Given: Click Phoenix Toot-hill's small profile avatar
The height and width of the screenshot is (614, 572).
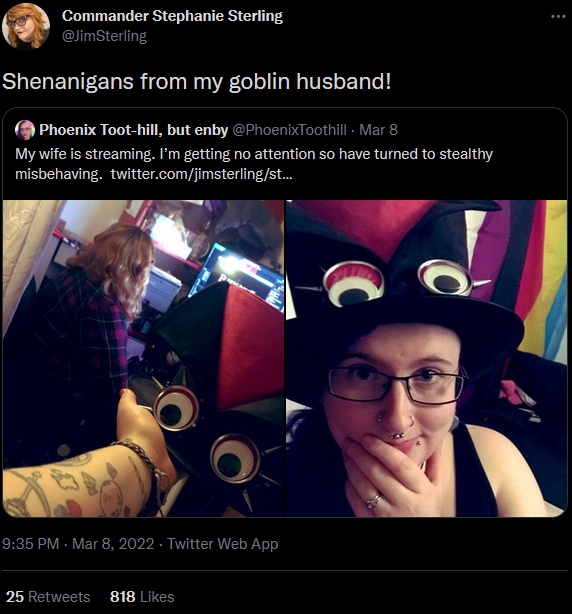Looking at the screenshot, I should [25, 130].
